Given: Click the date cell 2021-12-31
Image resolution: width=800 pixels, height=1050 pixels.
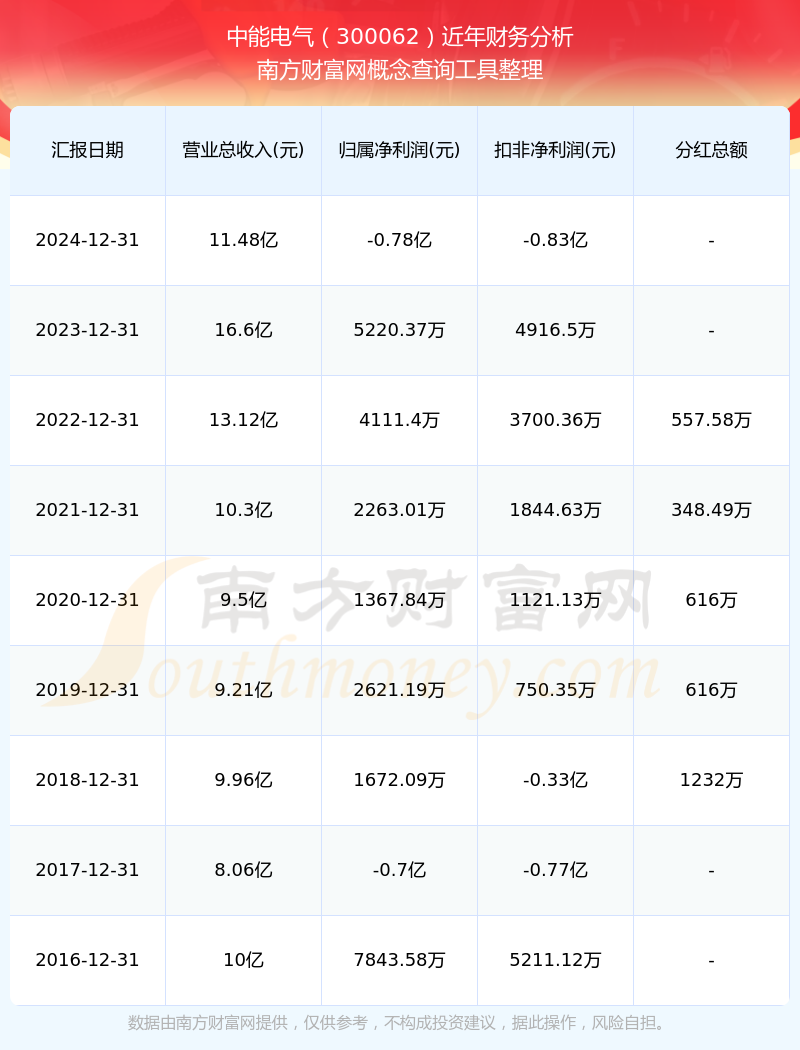Looking at the screenshot, I should click(88, 510).
